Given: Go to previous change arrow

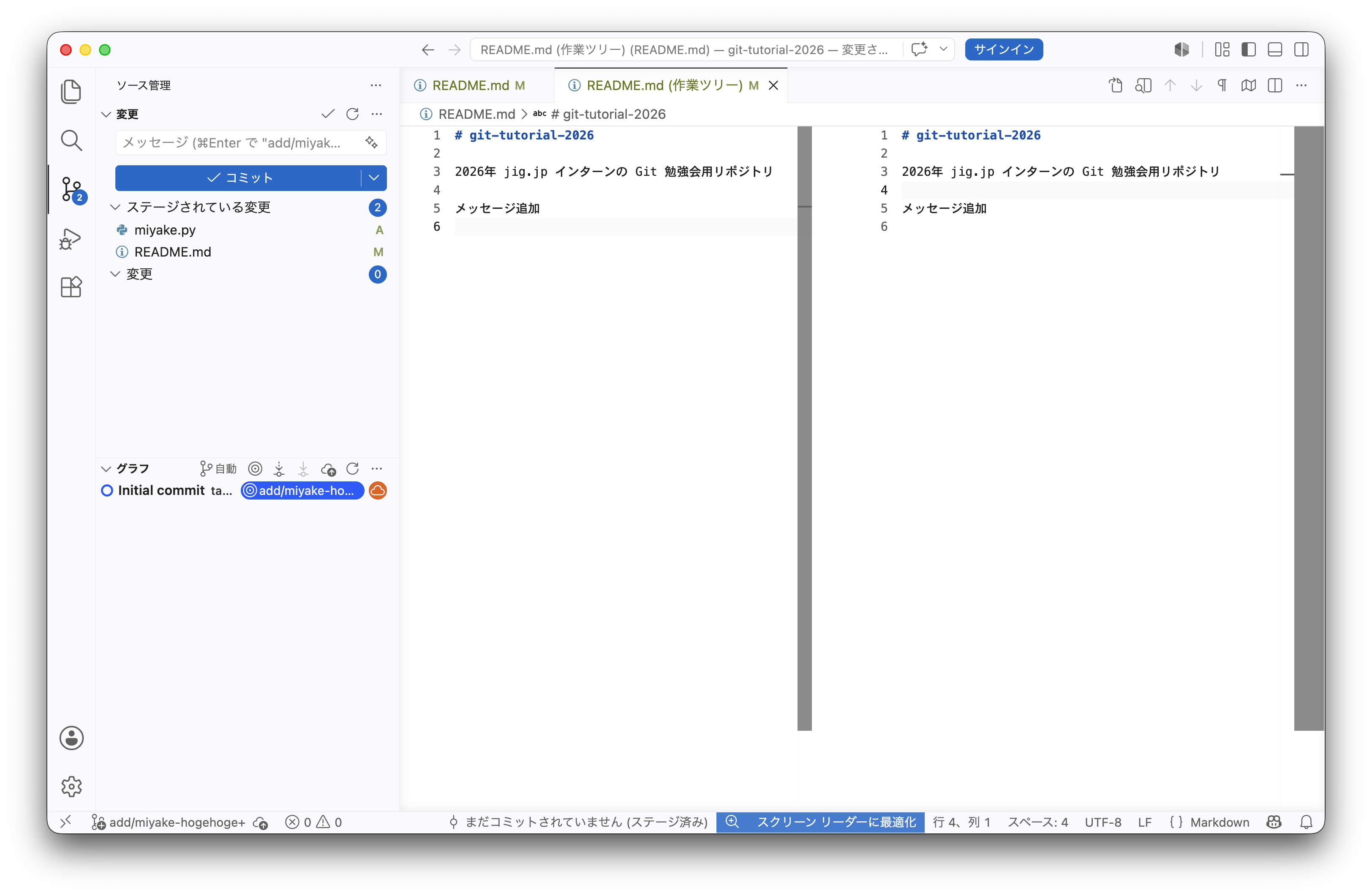Looking at the screenshot, I should pos(1170,85).
